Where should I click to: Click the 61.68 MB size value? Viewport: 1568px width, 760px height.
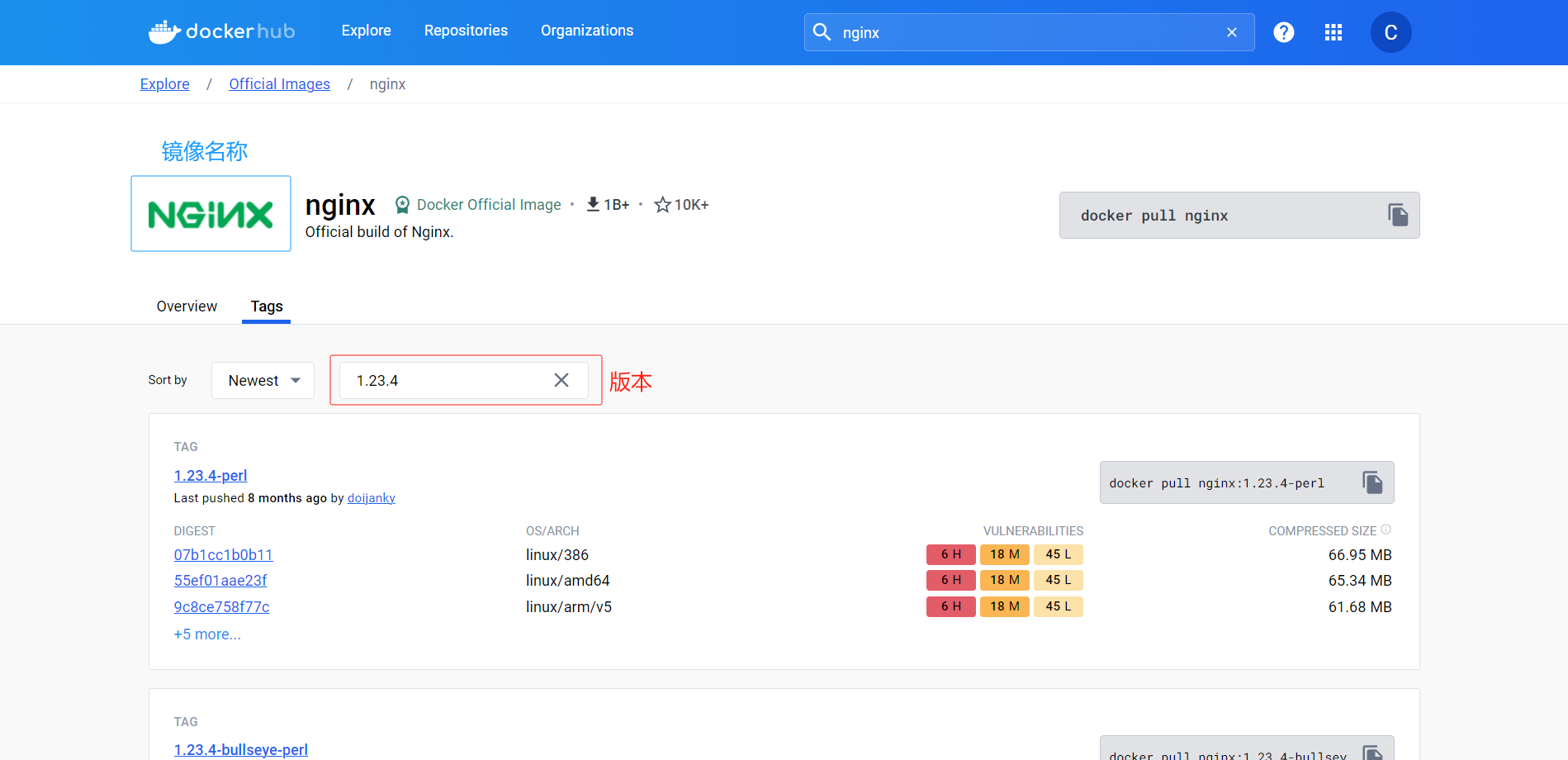pos(1359,607)
